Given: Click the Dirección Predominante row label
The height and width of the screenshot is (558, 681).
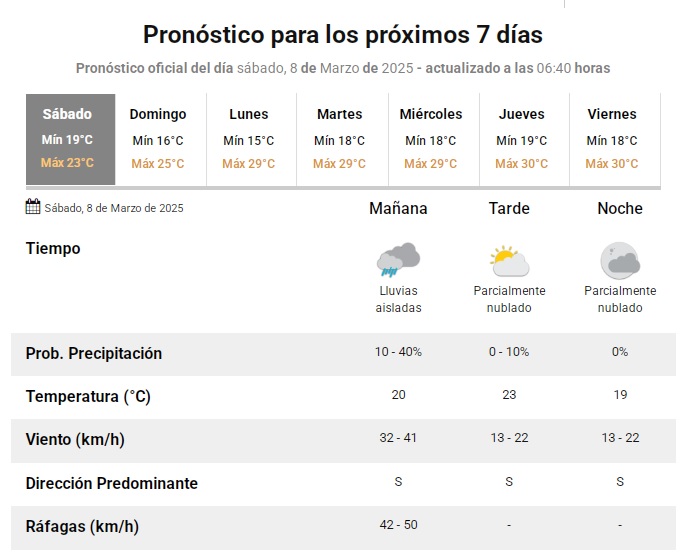Looking at the screenshot, I should pyautogui.click(x=111, y=483).
